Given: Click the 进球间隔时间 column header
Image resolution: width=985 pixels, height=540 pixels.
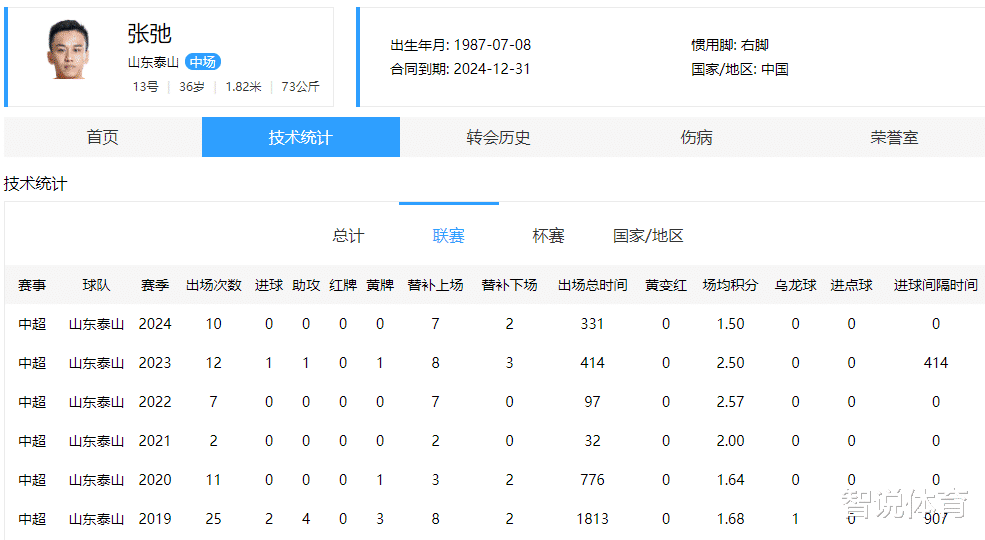Looking at the screenshot, I should (935, 285).
